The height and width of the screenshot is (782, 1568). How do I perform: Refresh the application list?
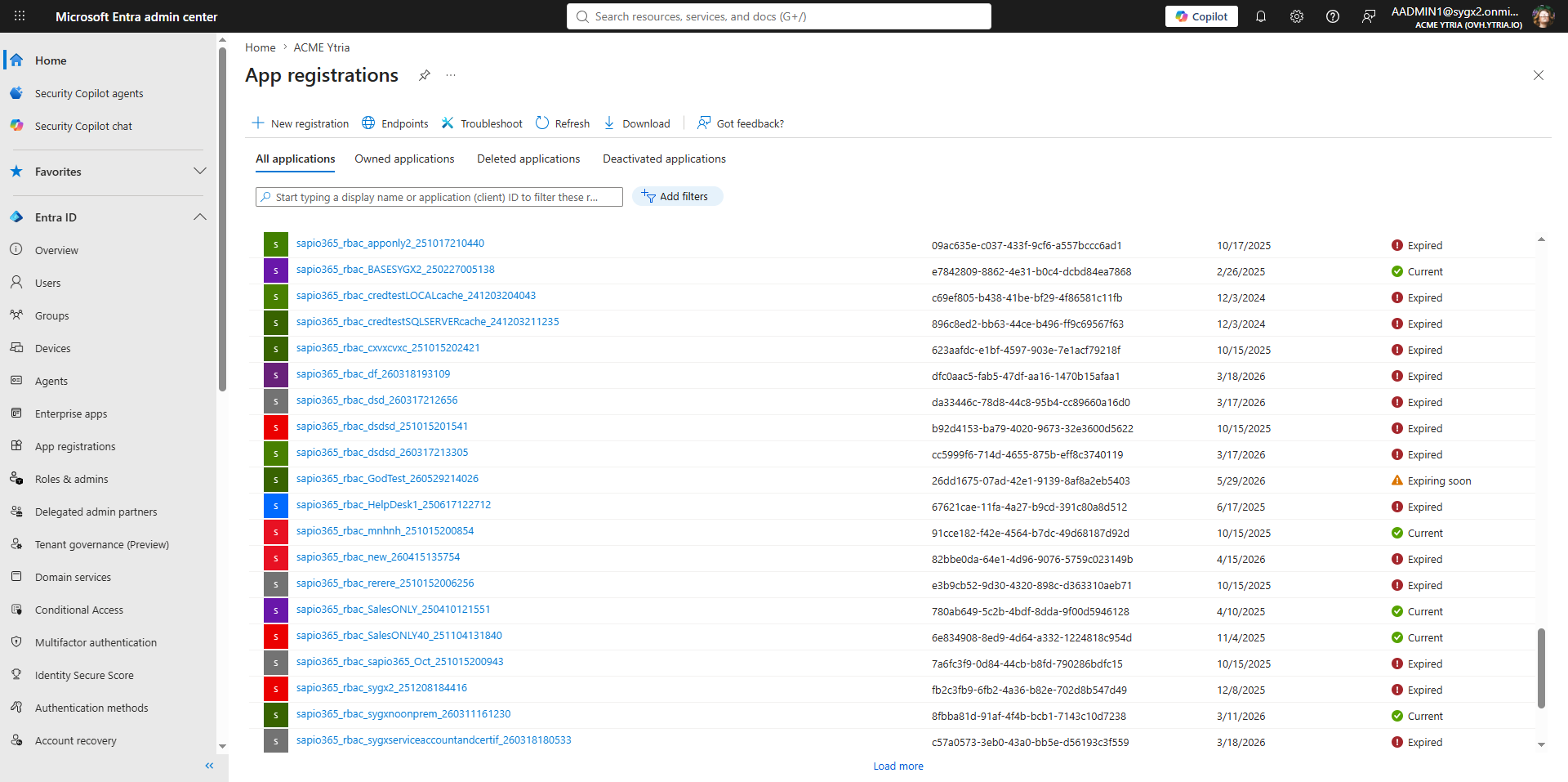pyautogui.click(x=563, y=123)
